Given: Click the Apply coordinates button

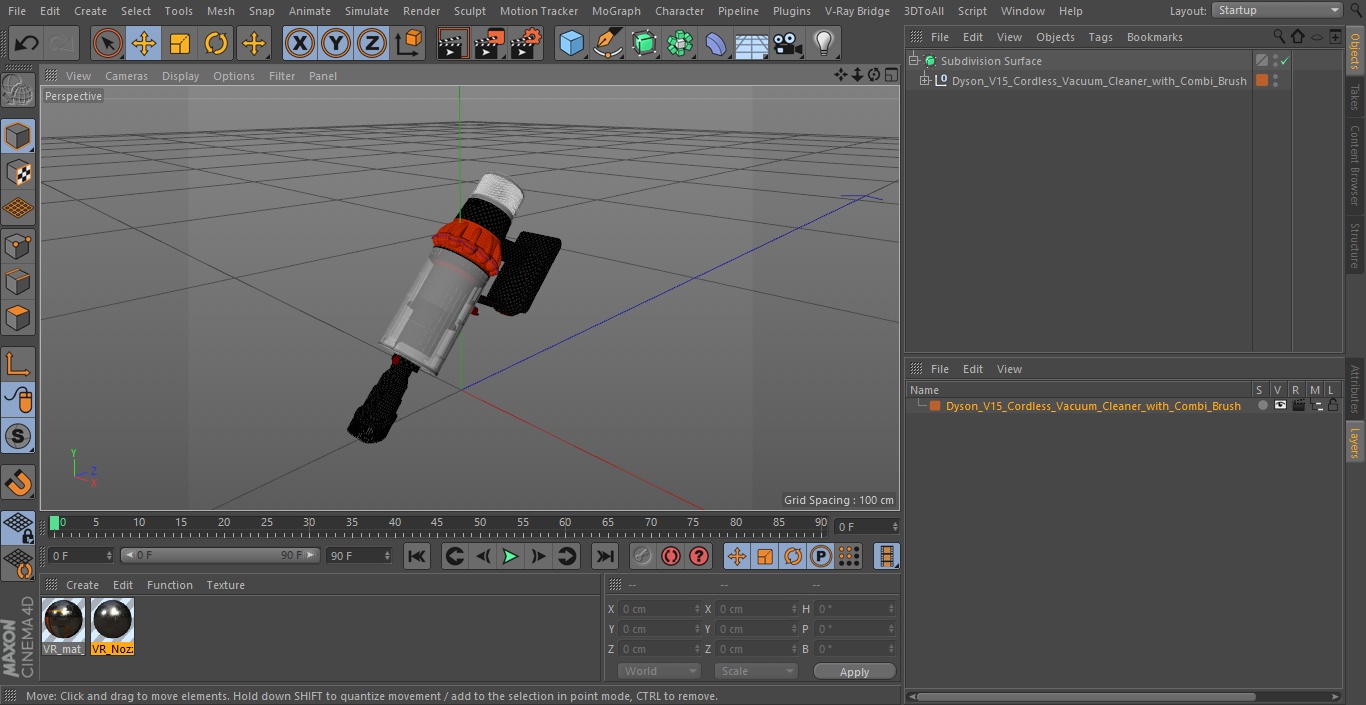Looking at the screenshot, I should point(854,672).
